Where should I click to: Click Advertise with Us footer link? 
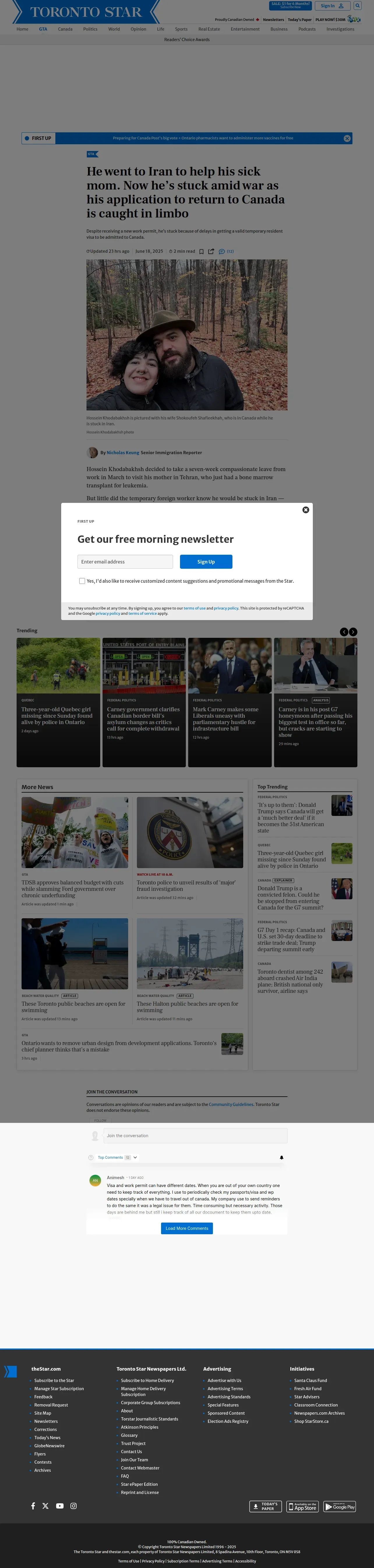point(224,1381)
